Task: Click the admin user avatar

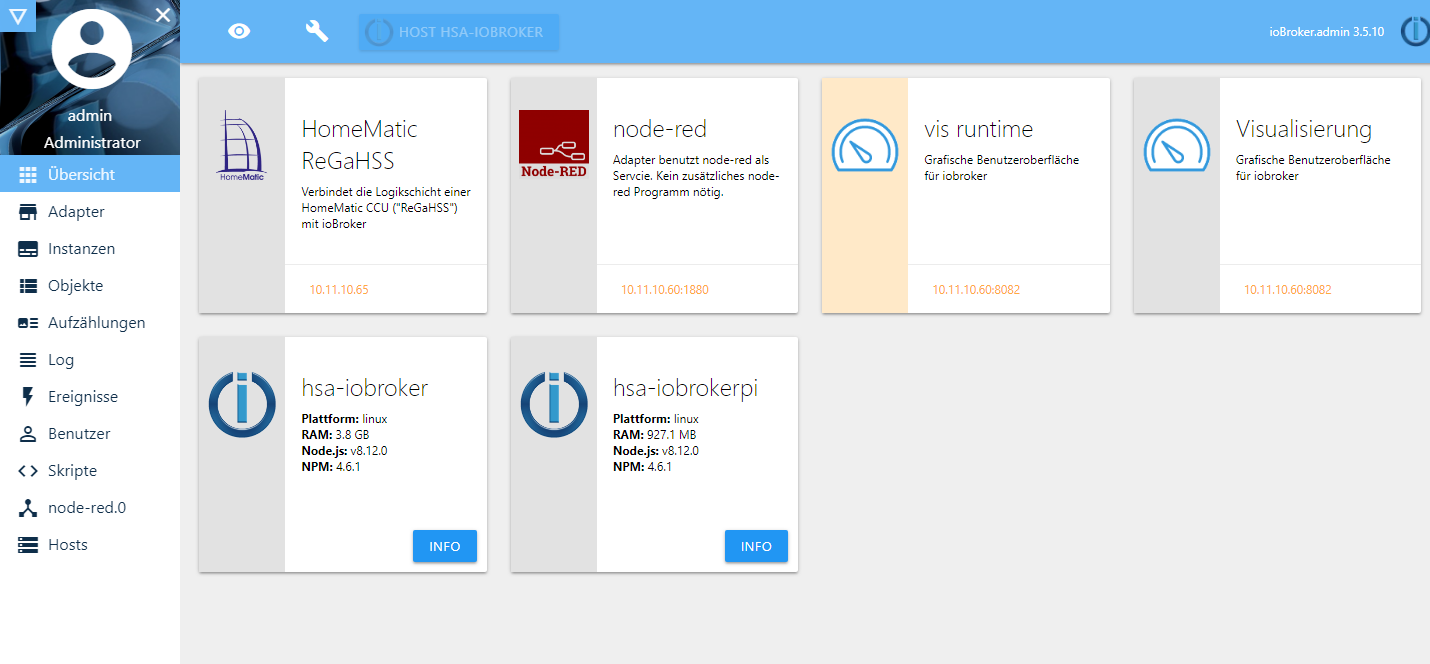Action: [91, 49]
